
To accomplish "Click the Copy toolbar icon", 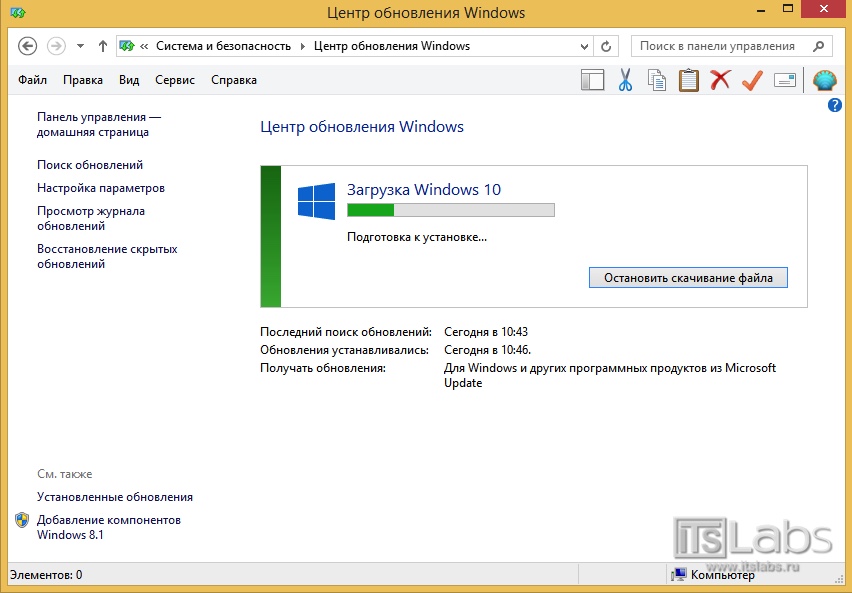I will (657, 80).
